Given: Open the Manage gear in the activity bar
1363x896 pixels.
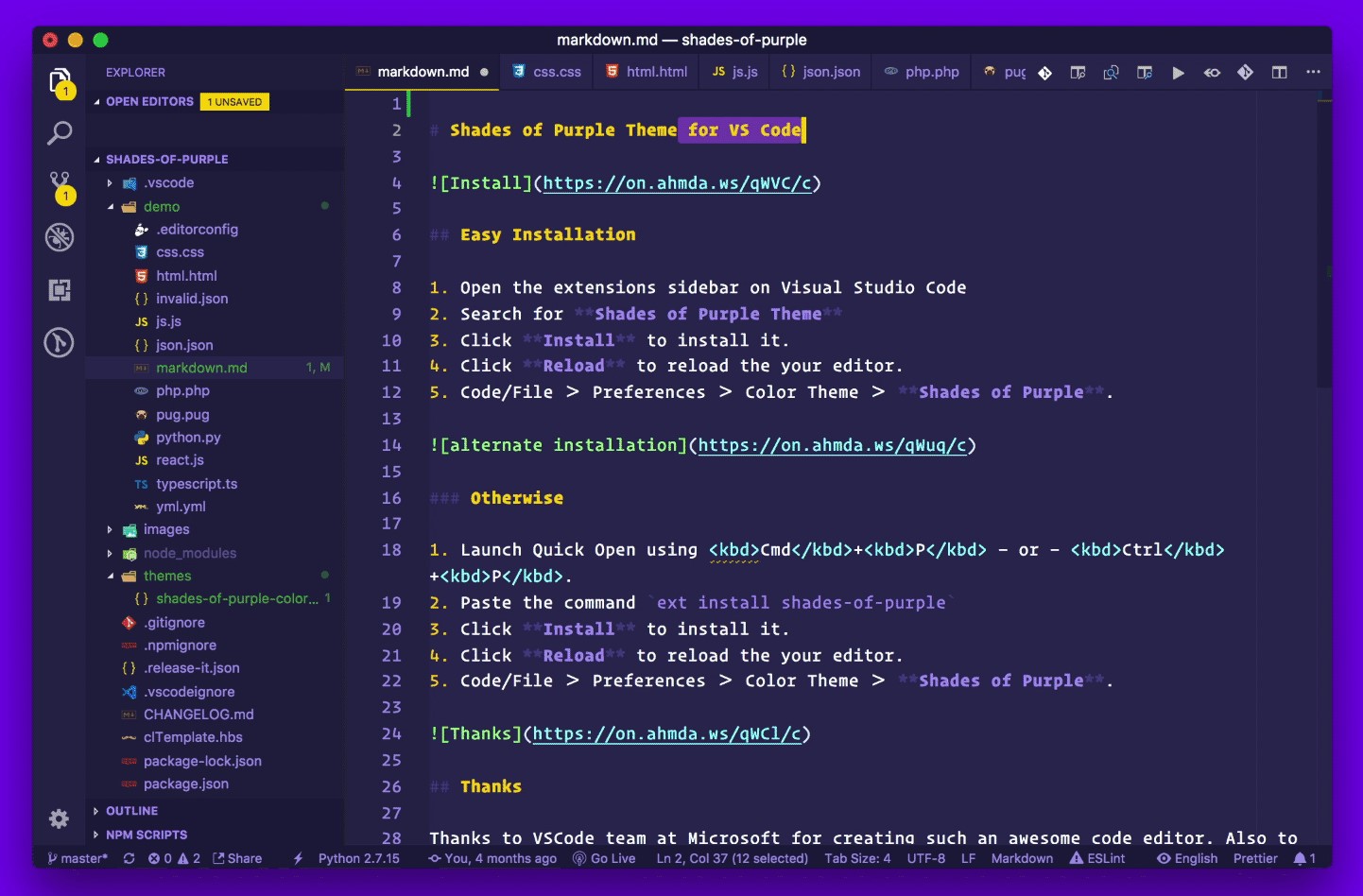Looking at the screenshot, I should pyautogui.click(x=59, y=818).
